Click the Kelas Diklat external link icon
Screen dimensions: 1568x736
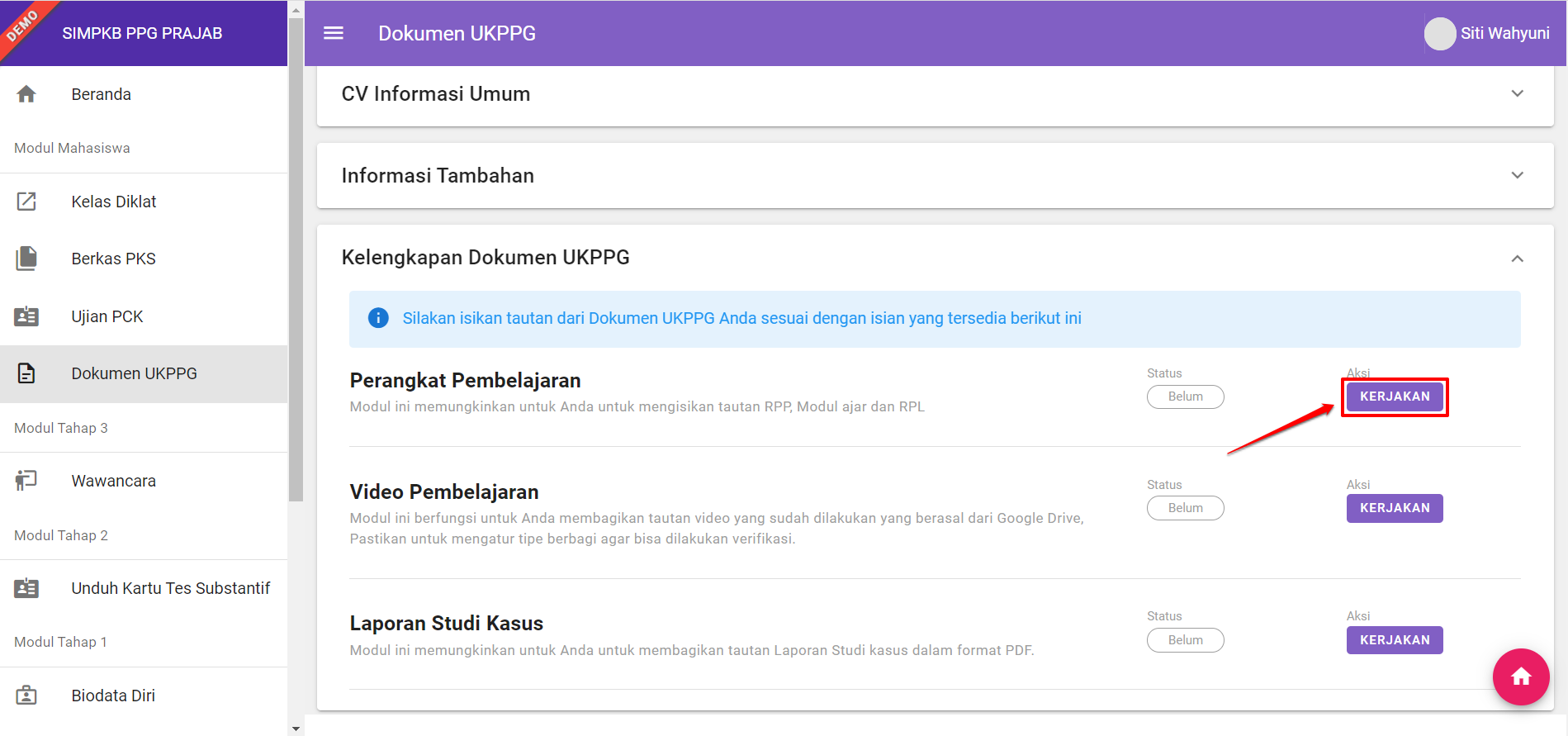point(26,202)
